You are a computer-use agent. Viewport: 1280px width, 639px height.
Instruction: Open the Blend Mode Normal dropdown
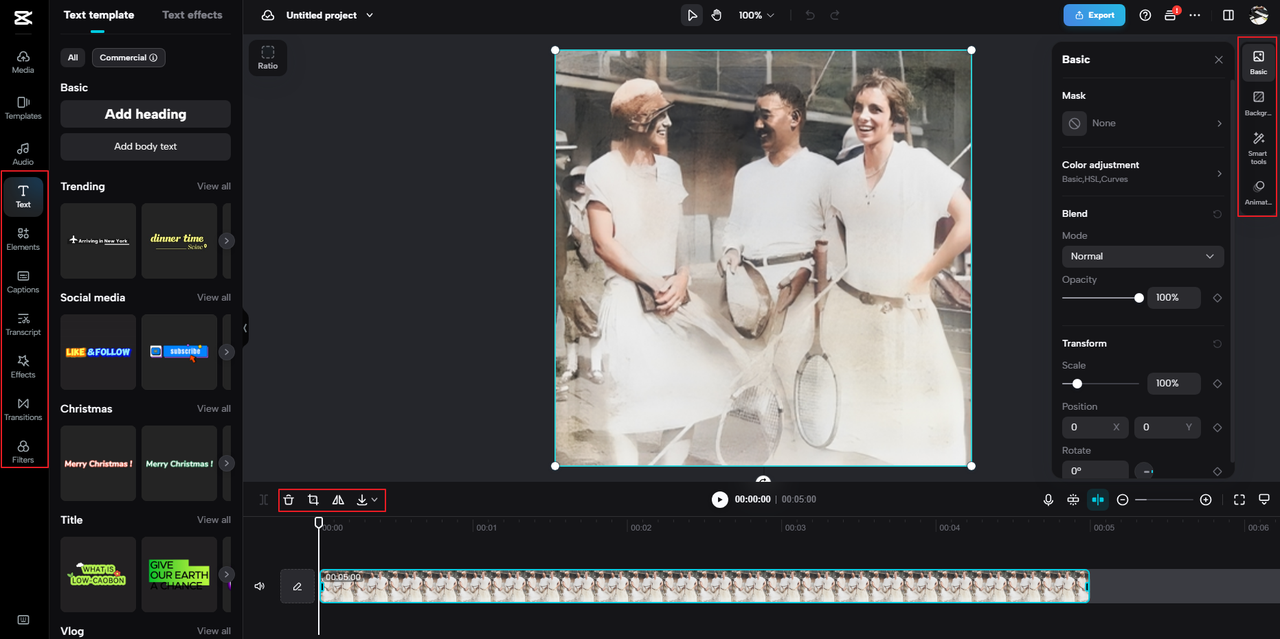click(x=1143, y=256)
